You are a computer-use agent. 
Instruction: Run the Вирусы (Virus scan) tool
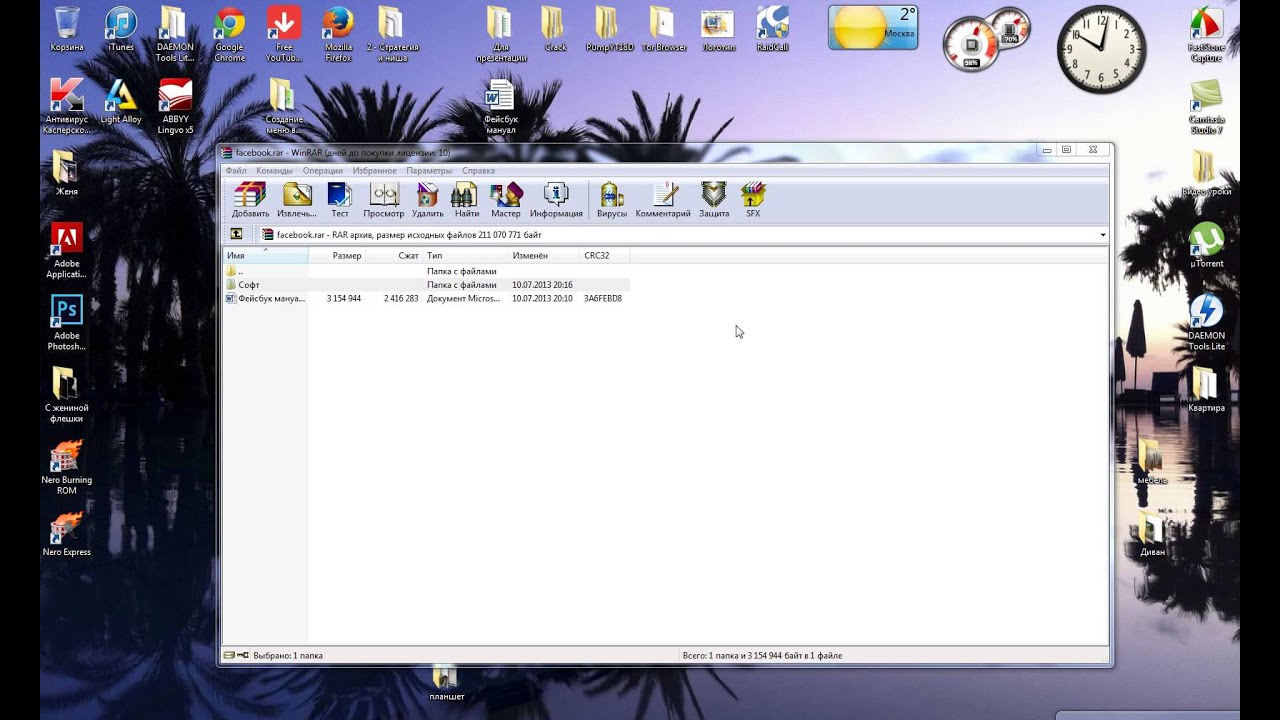point(612,200)
